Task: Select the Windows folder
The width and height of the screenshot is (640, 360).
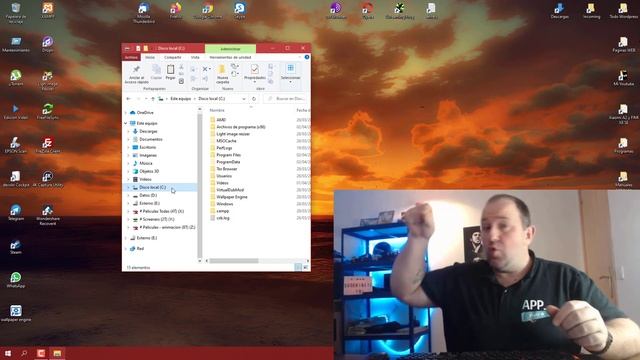Action: [x=224, y=204]
